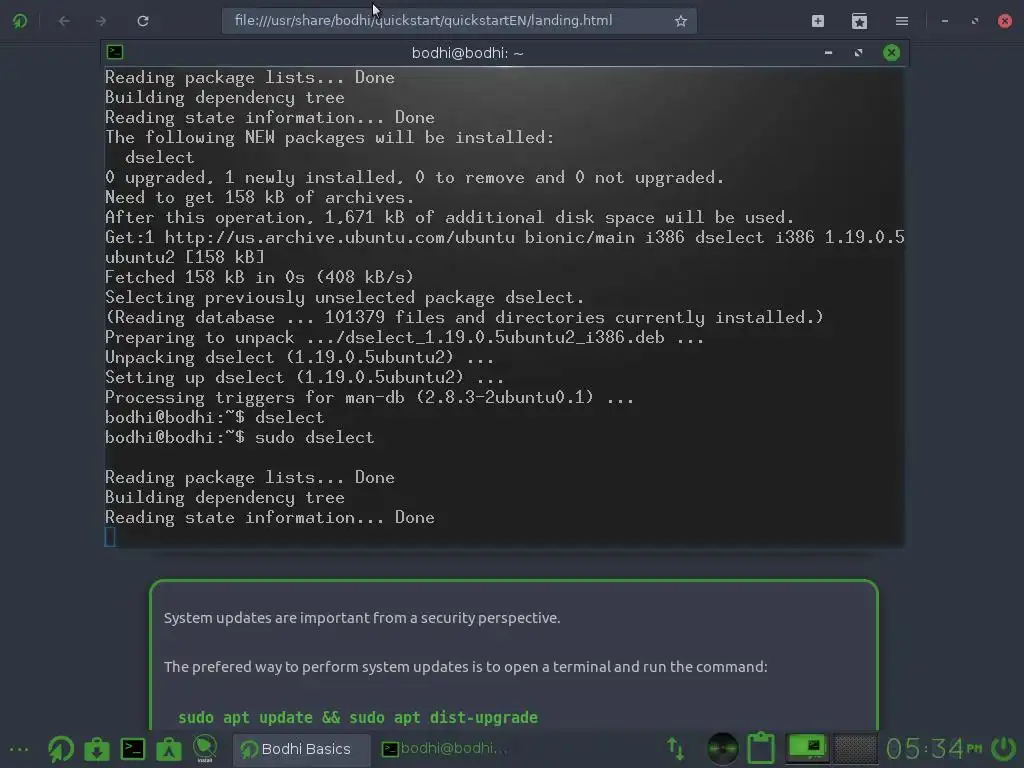
Task: Click the 05:34 PM clock
Action: click(933, 749)
